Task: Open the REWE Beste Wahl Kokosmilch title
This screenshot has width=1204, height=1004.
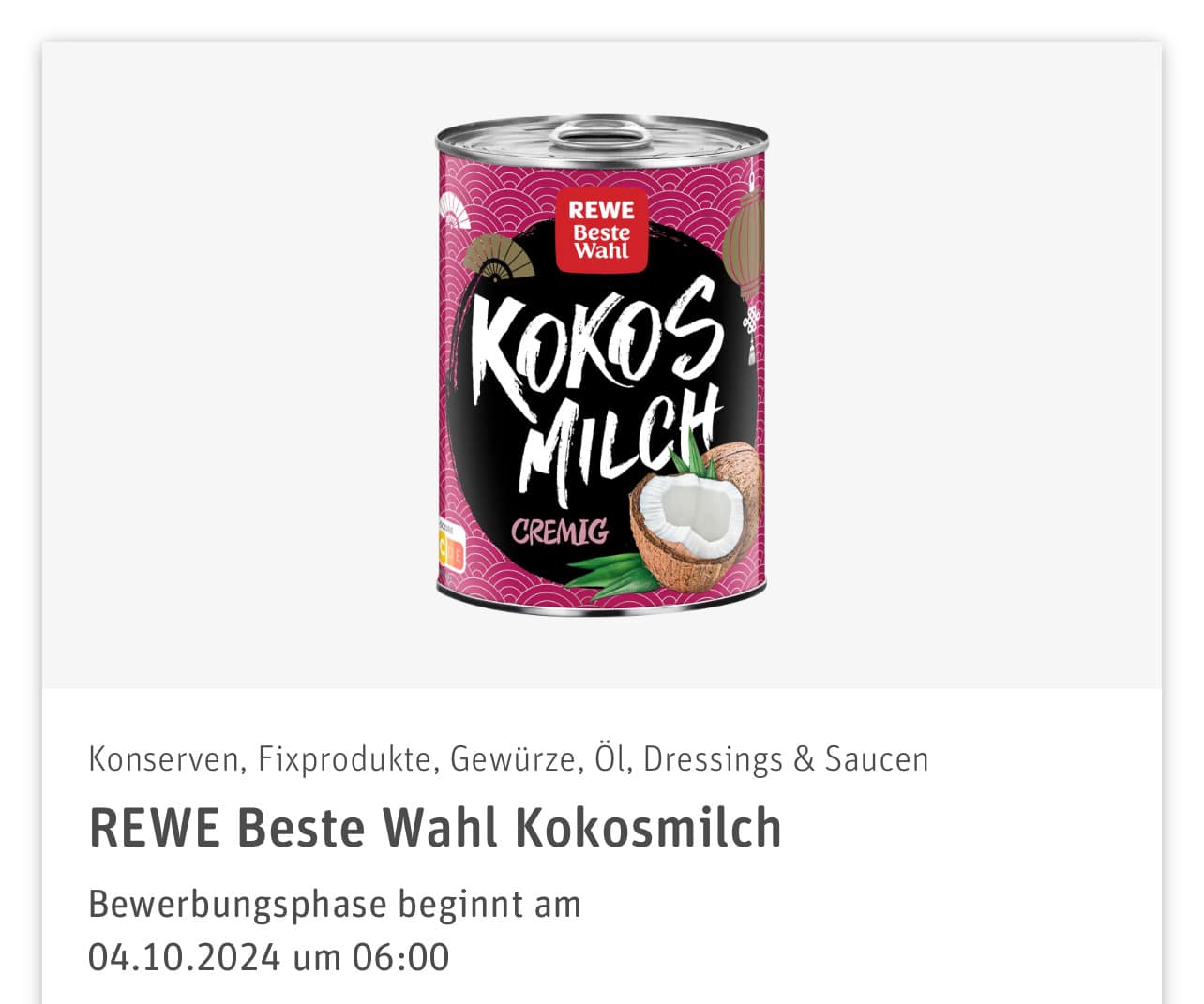Action: (435, 827)
